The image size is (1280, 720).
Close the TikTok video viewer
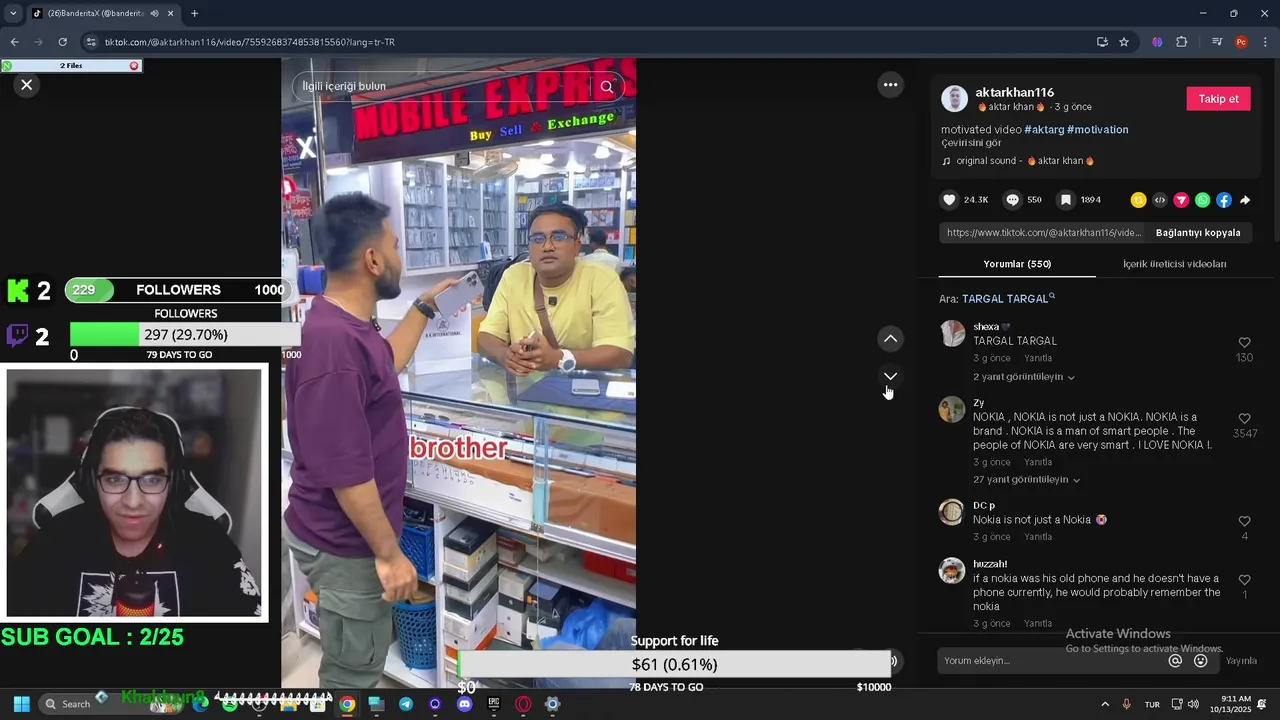[27, 85]
